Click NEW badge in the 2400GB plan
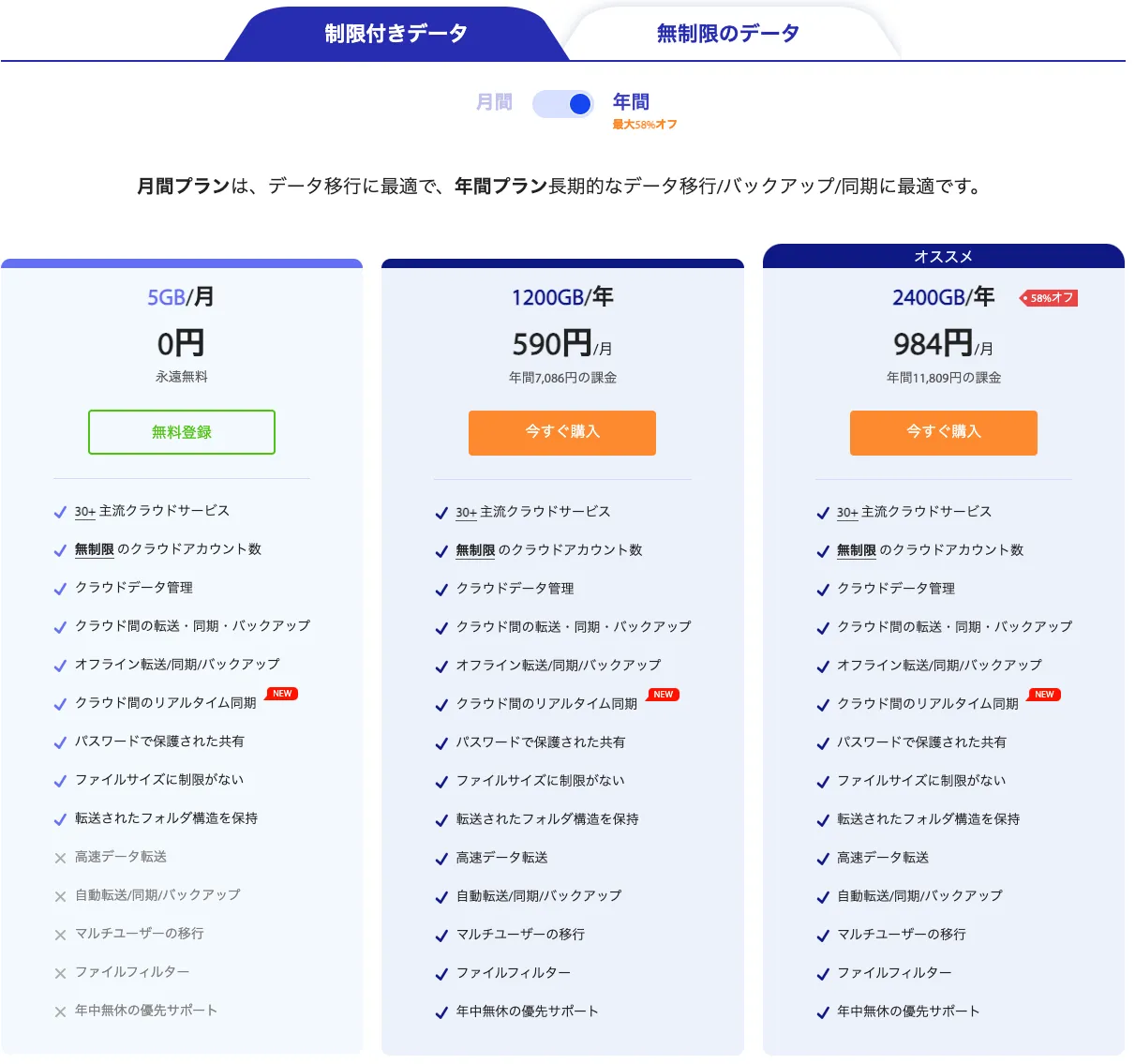The image size is (1135, 1064). pyautogui.click(x=1044, y=695)
